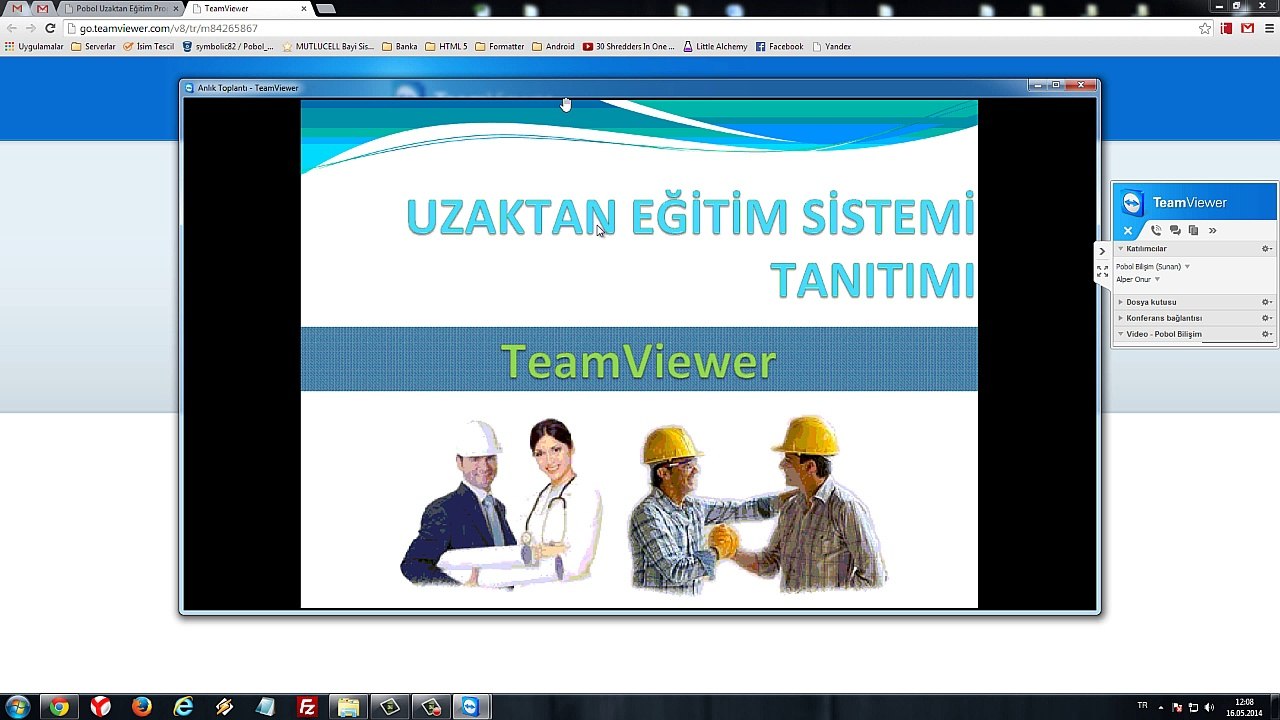Close the TeamViewer session with X icon
The image size is (1280, 720).
tap(1128, 230)
